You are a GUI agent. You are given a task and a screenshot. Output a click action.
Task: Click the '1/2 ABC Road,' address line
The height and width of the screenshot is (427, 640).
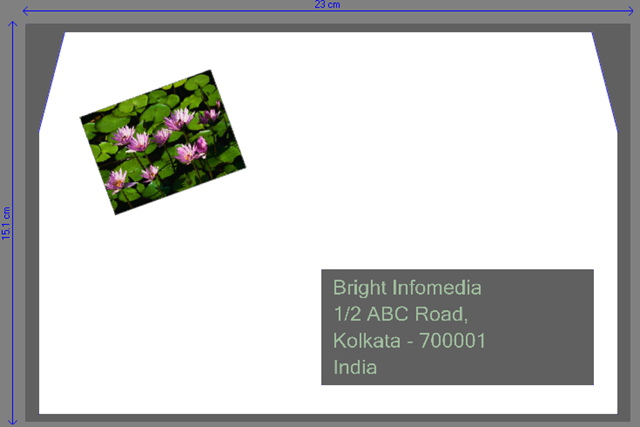[400, 314]
